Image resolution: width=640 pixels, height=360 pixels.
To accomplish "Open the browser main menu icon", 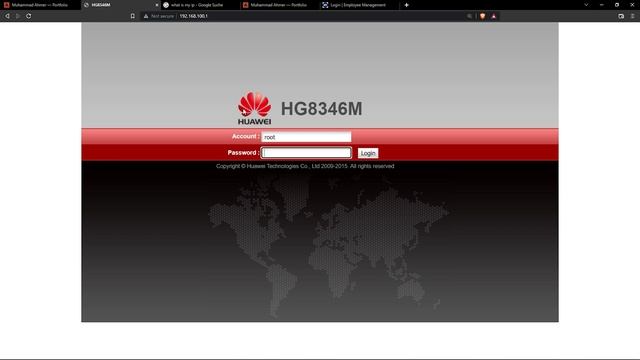I will tap(633, 16).
